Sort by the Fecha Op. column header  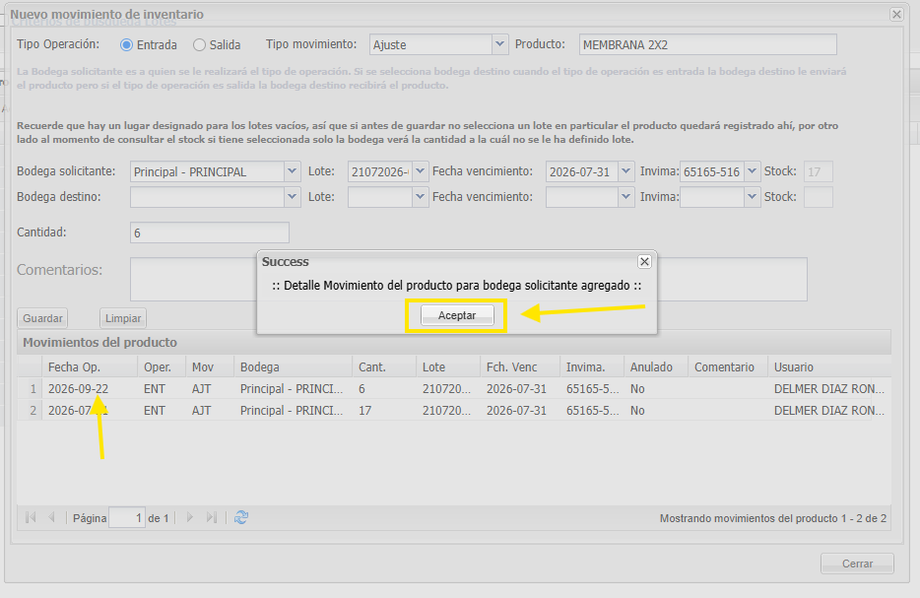[90, 367]
